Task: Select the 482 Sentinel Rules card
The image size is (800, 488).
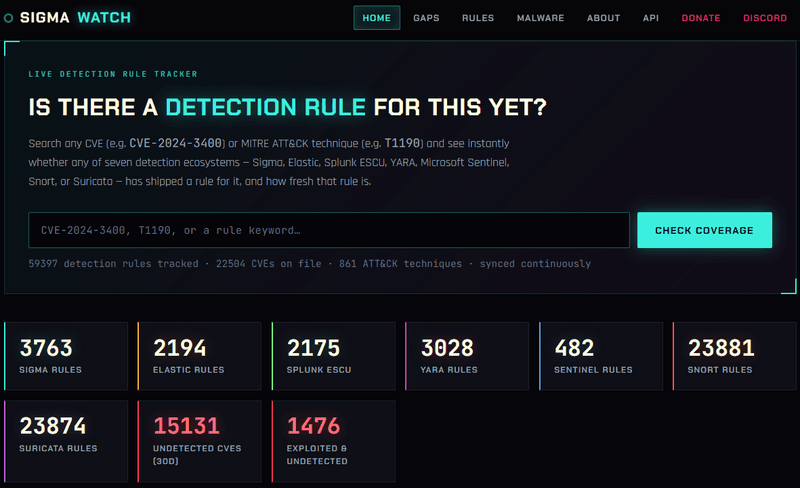Action: 601,356
